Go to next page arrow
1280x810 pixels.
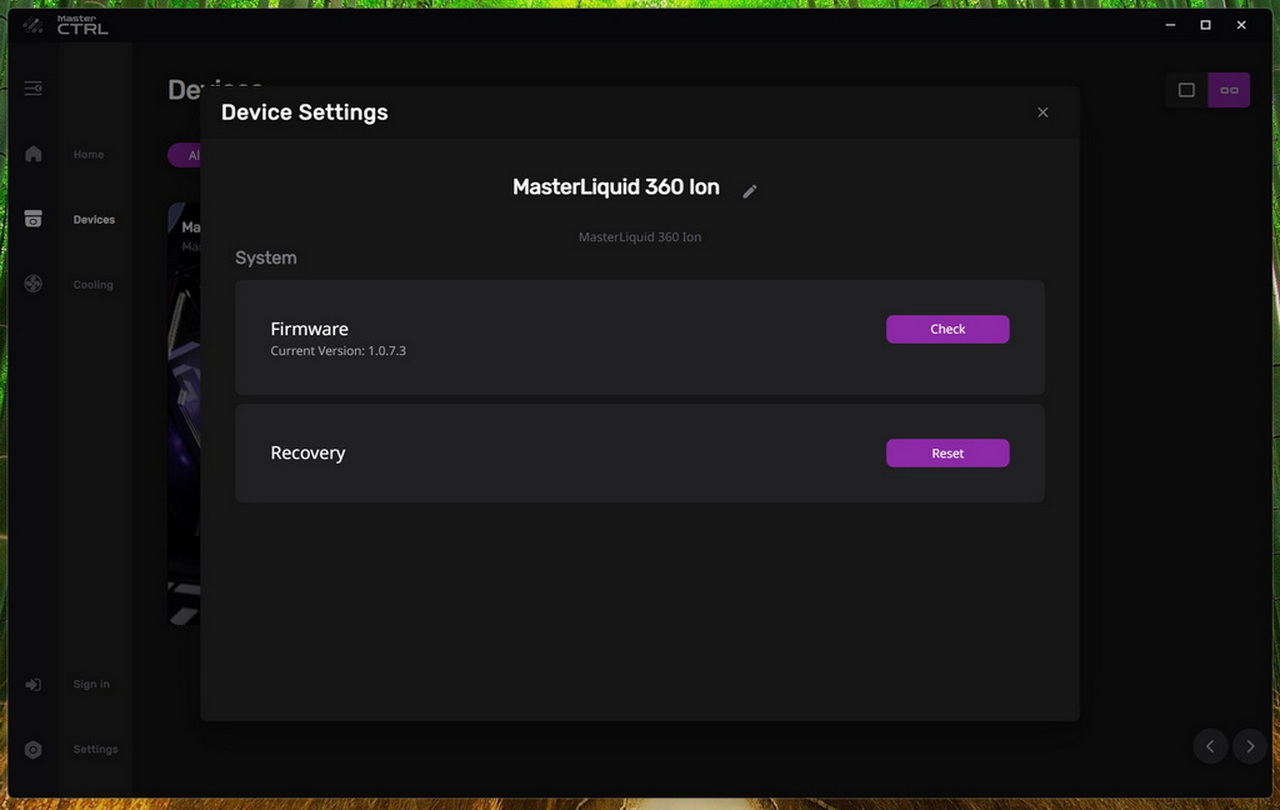1250,746
